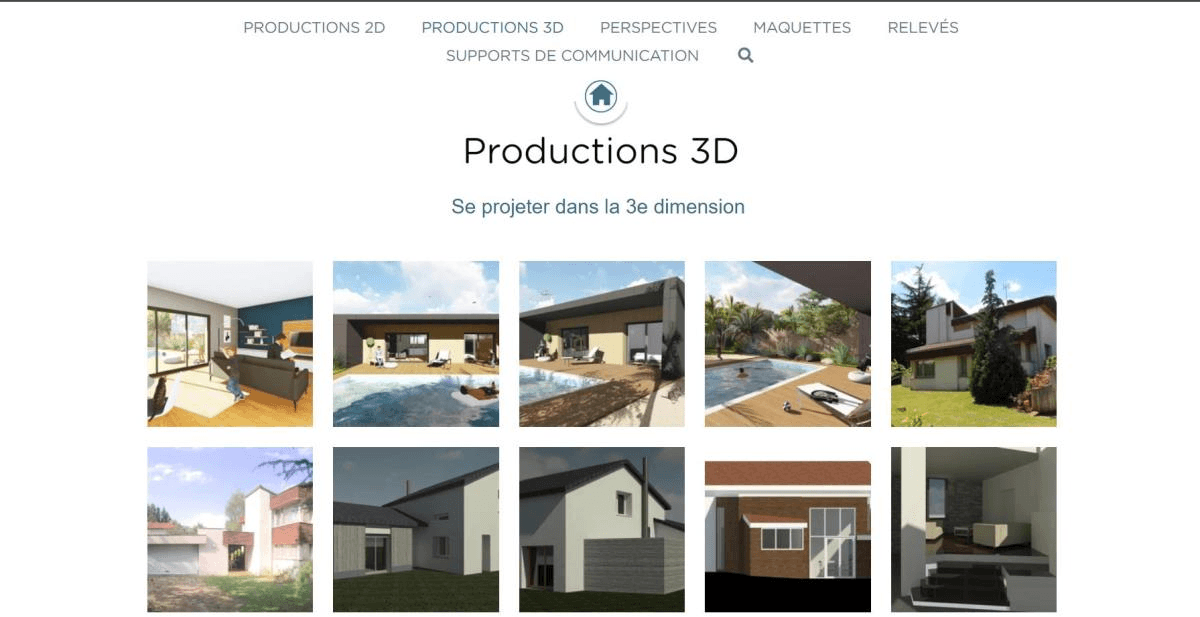View the tropical poolside render with paddle board
Viewport: 1200px width, 617px height.
pos(787,342)
